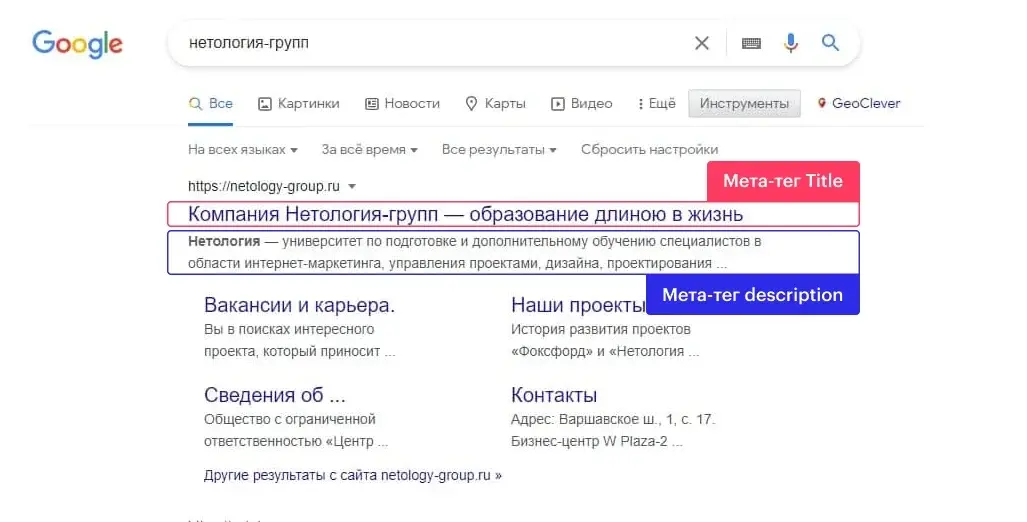Open the Видео tab
This screenshot has height=522, width=1027.
coord(582,103)
